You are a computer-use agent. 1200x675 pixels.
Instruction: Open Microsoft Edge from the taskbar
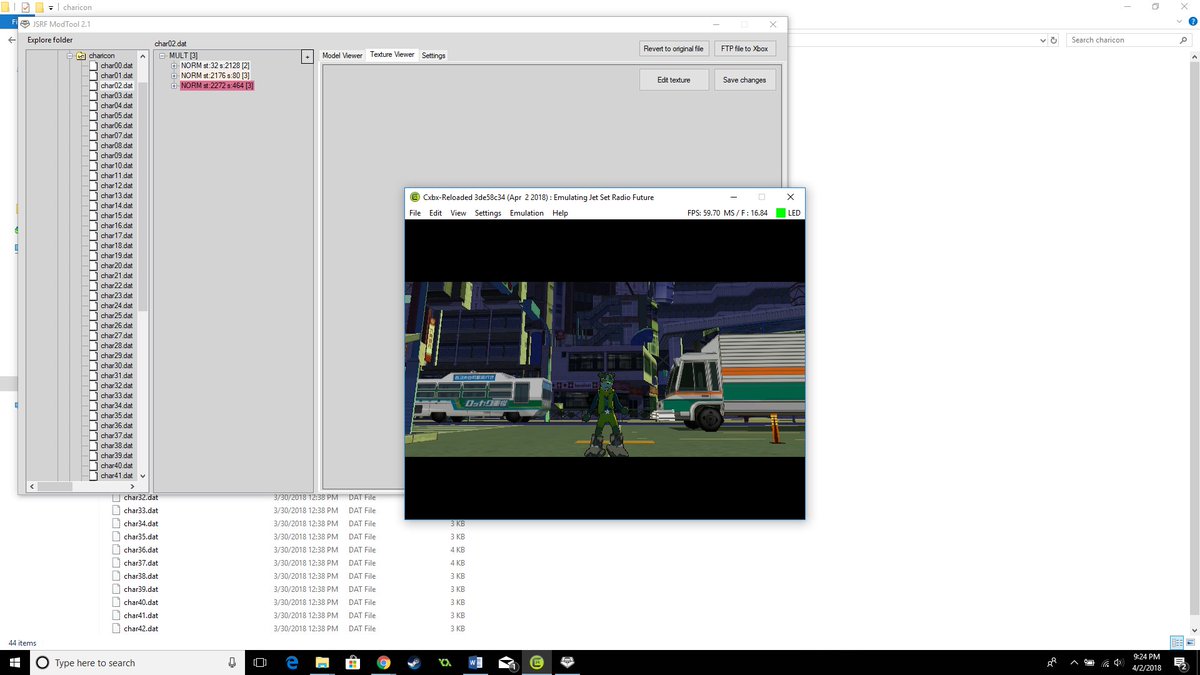[x=292, y=662]
